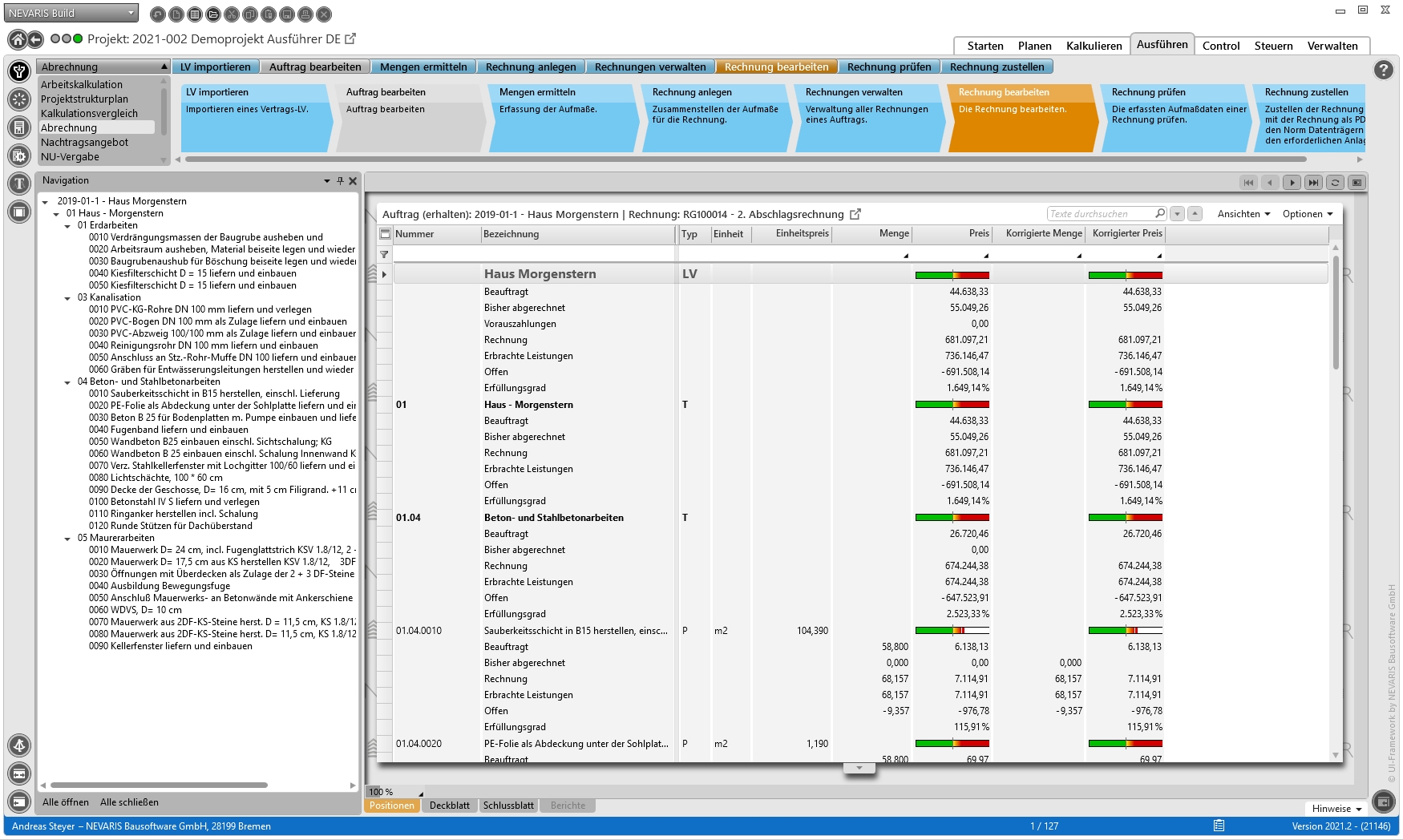Image resolution: width=1403 pixels, height=840 pixels.
Task: Collapse 04 Beton- und Stahlbetonarbeiten node
Action: pyautogui.click(x=68, y=382)
